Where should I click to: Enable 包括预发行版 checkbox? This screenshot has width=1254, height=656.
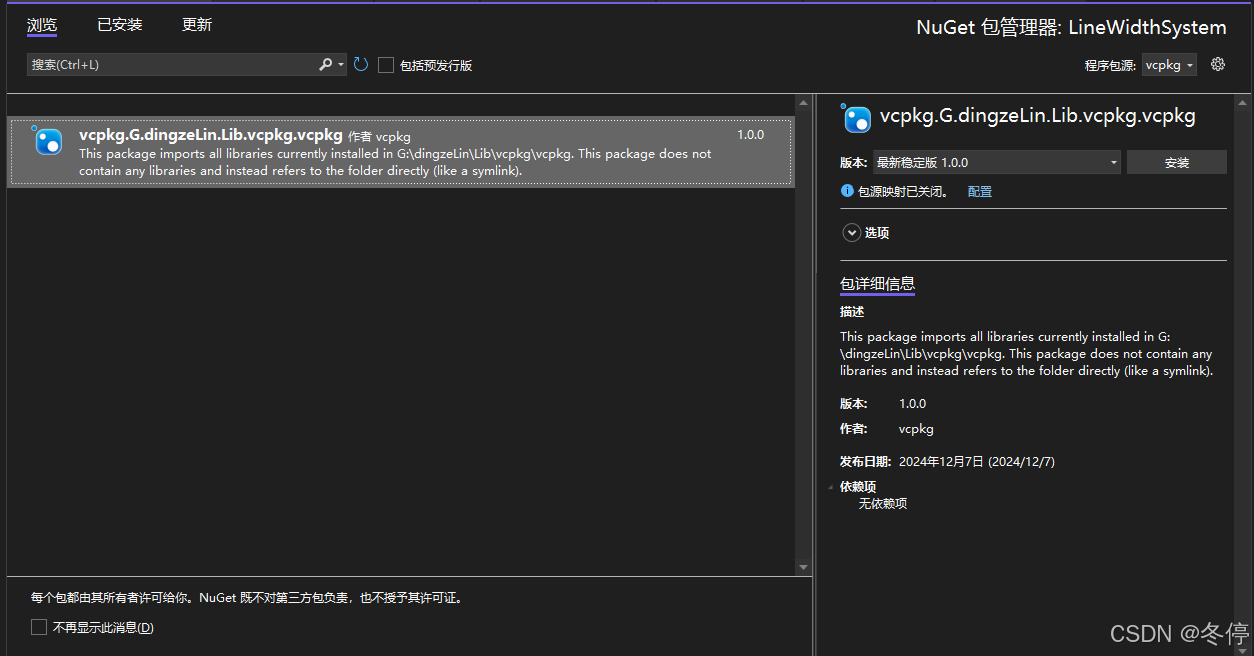tap(386, 64)
